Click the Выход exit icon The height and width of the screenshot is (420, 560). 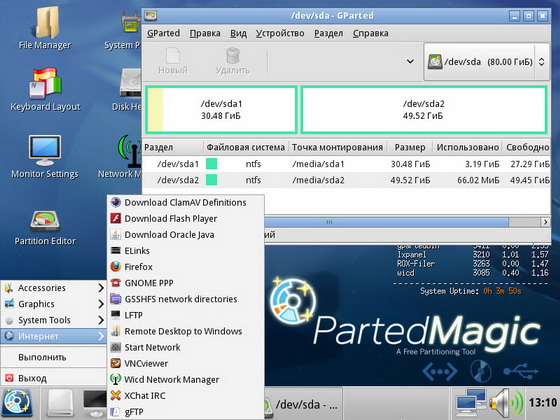click(x=9, y=378)
